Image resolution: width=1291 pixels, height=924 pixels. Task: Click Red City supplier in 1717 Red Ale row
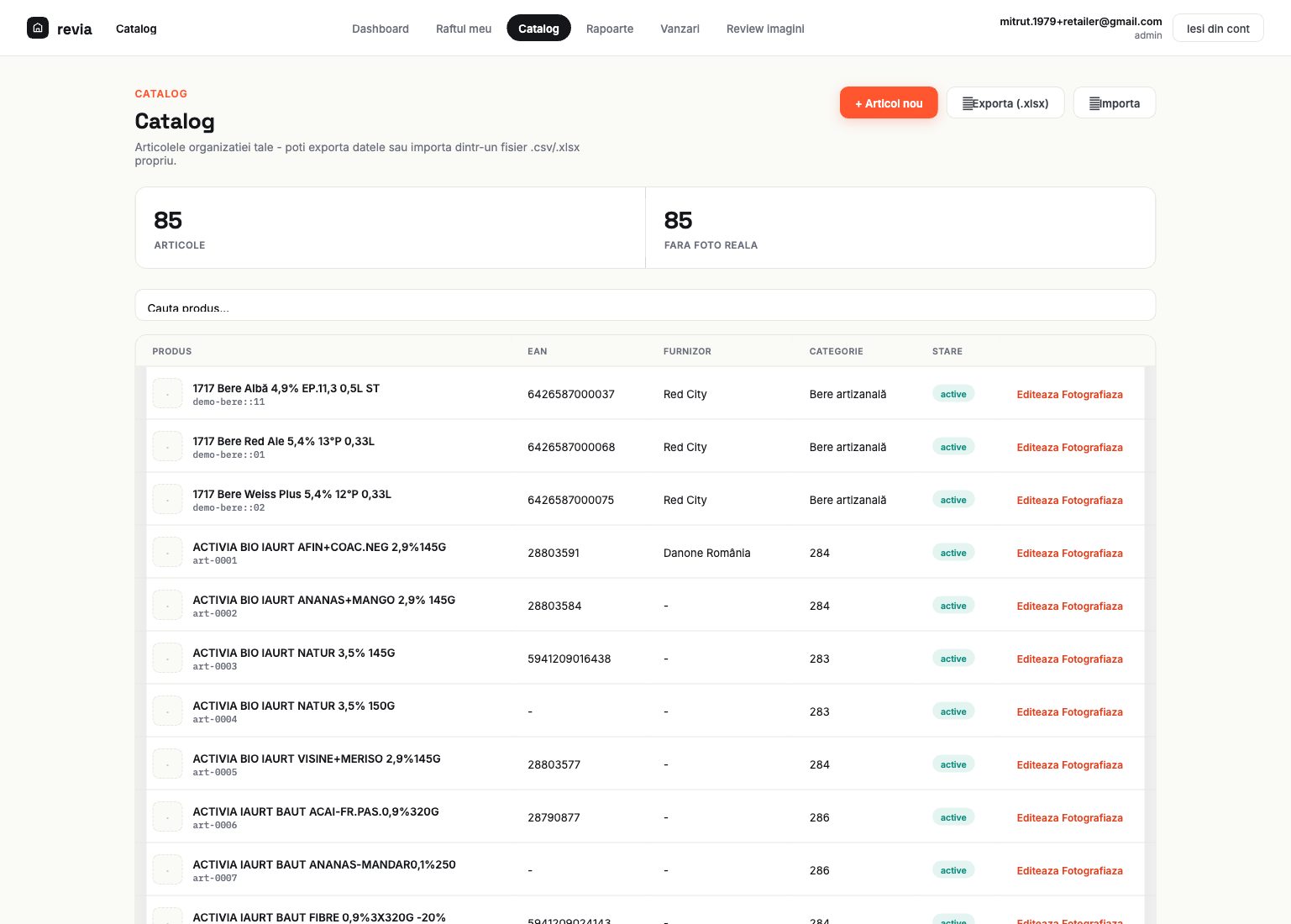685,447
